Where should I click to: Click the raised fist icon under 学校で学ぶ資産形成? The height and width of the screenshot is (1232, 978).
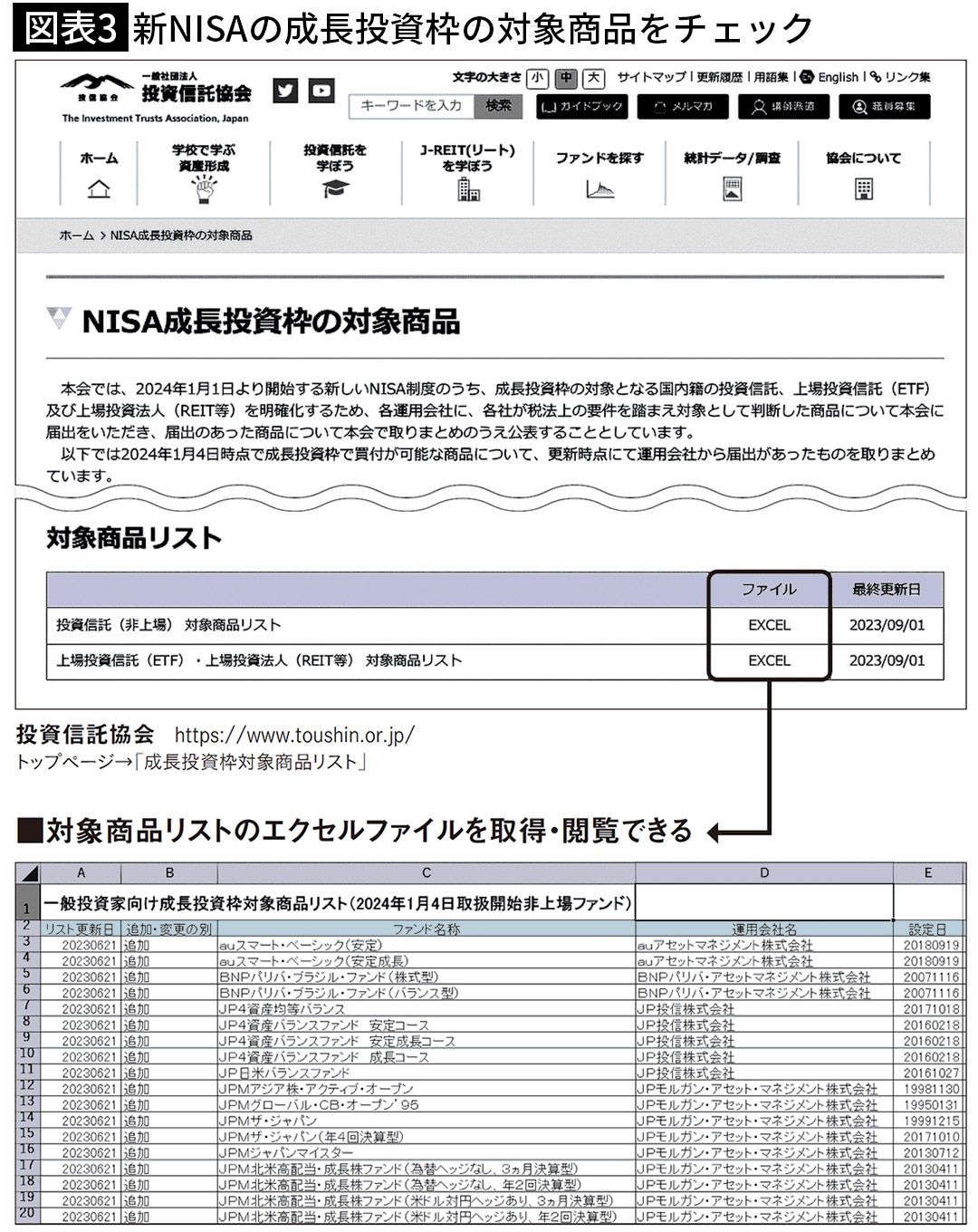204,188
